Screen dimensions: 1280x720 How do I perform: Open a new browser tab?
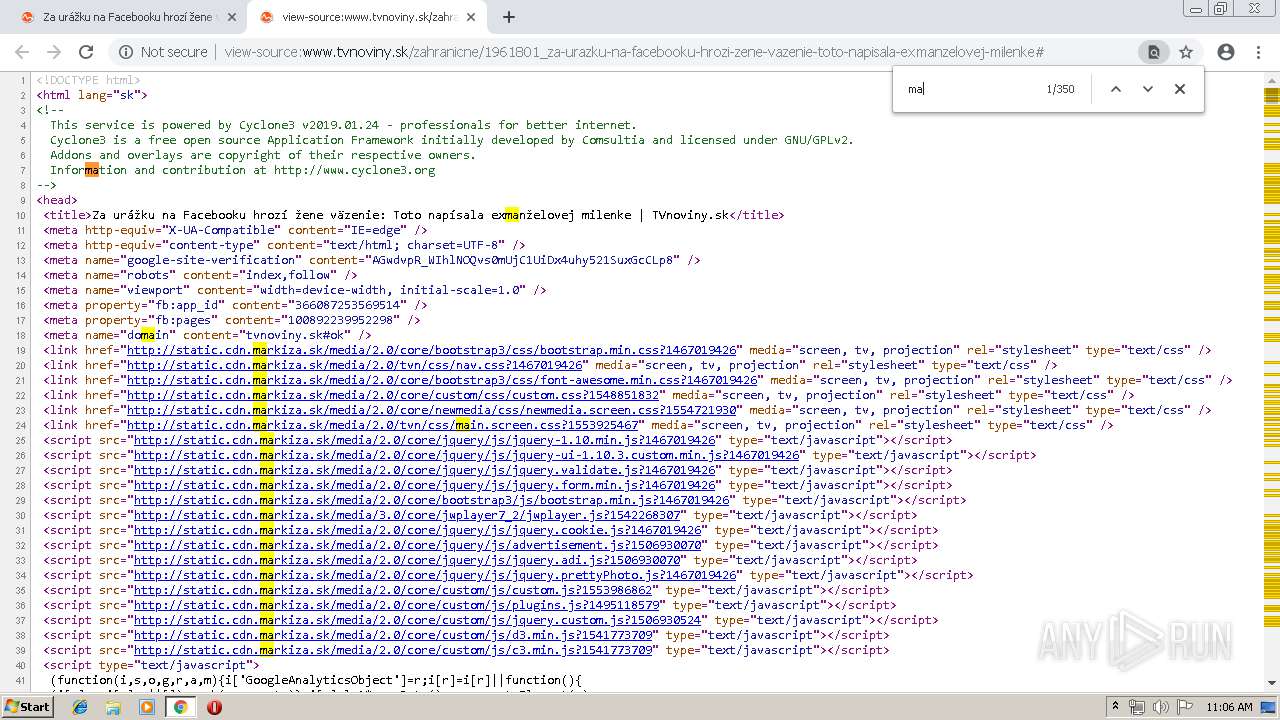coord(509,17)
